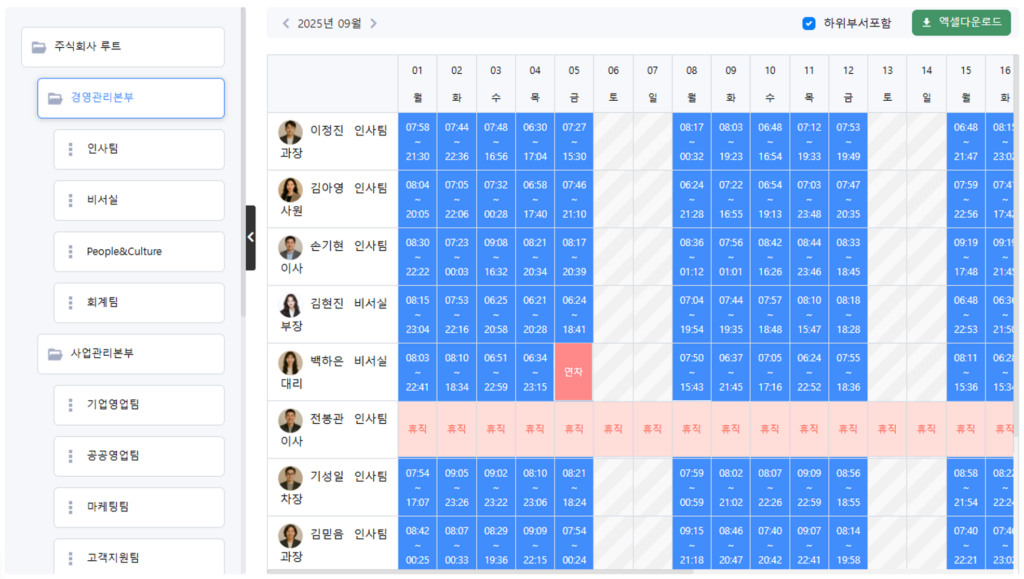
Task: Click the 2025년 09월 month label
Action: (329, 23)
